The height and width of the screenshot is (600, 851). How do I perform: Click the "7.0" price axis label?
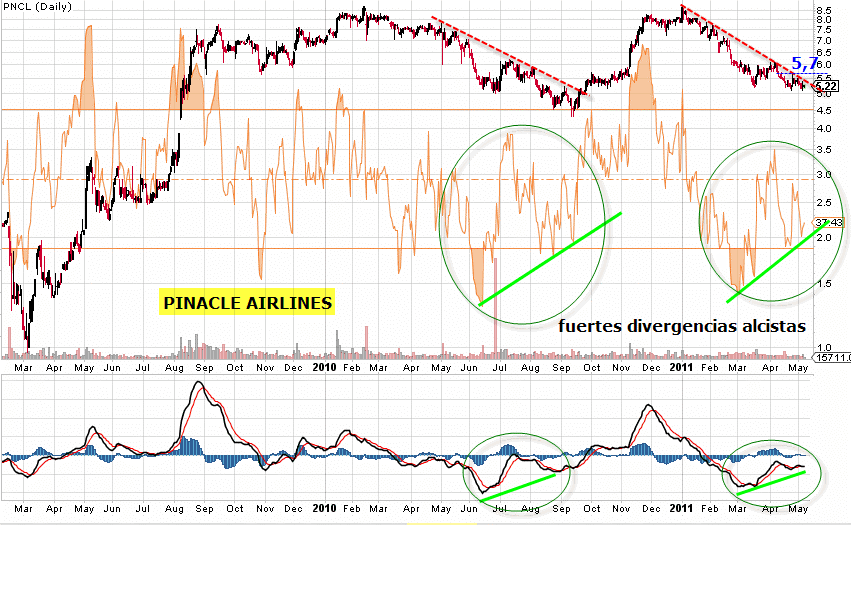point(823,41)
